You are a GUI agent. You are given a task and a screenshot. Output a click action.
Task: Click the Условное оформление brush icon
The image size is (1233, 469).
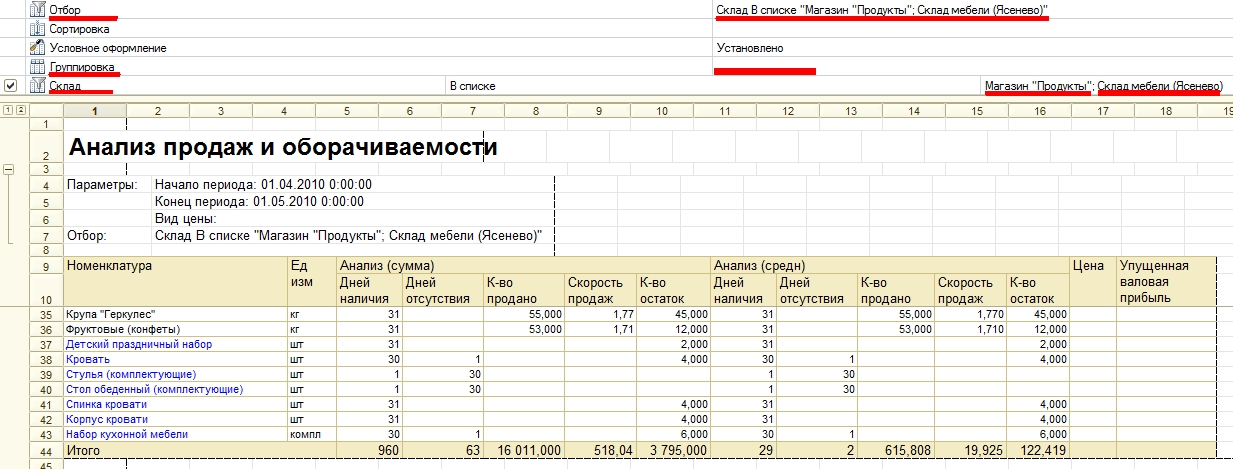38,48
